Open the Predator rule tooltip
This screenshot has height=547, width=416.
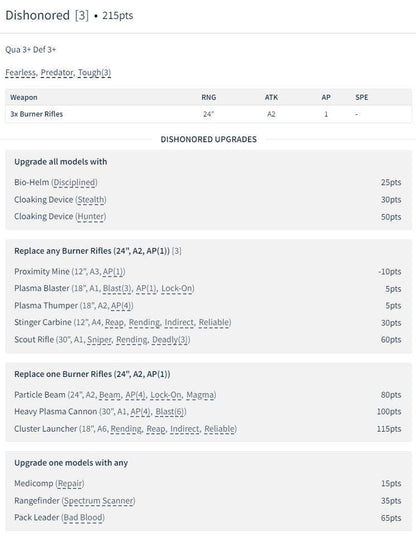tap(57, 73)
